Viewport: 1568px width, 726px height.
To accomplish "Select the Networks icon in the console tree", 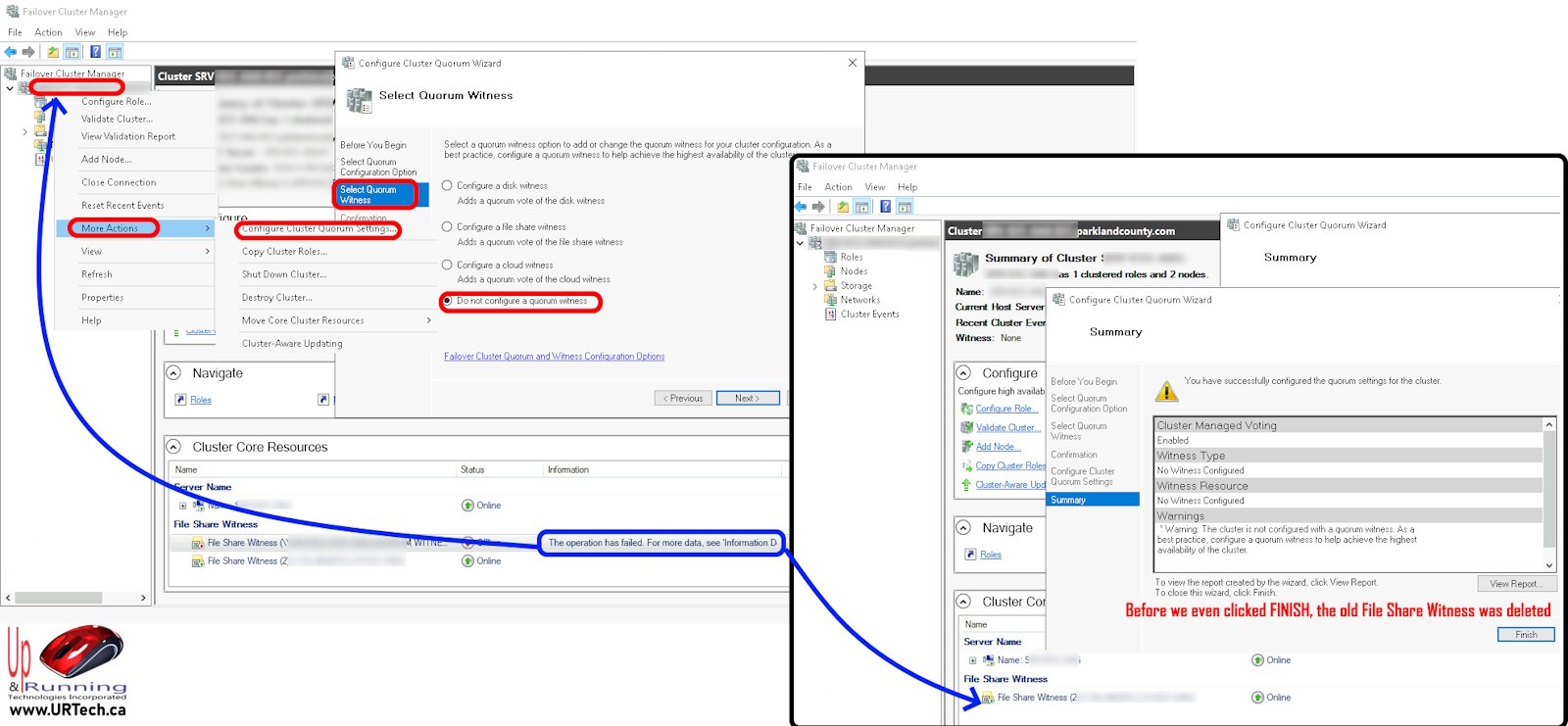I will click(829, 300).
